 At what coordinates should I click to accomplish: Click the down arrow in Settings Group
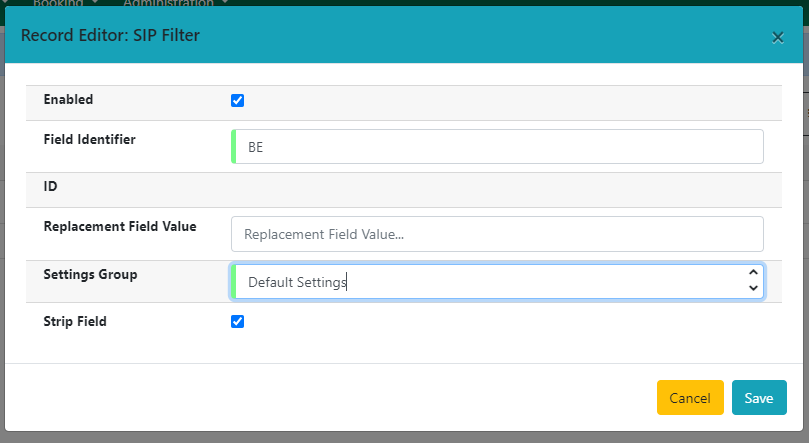[x=753, y=289]
